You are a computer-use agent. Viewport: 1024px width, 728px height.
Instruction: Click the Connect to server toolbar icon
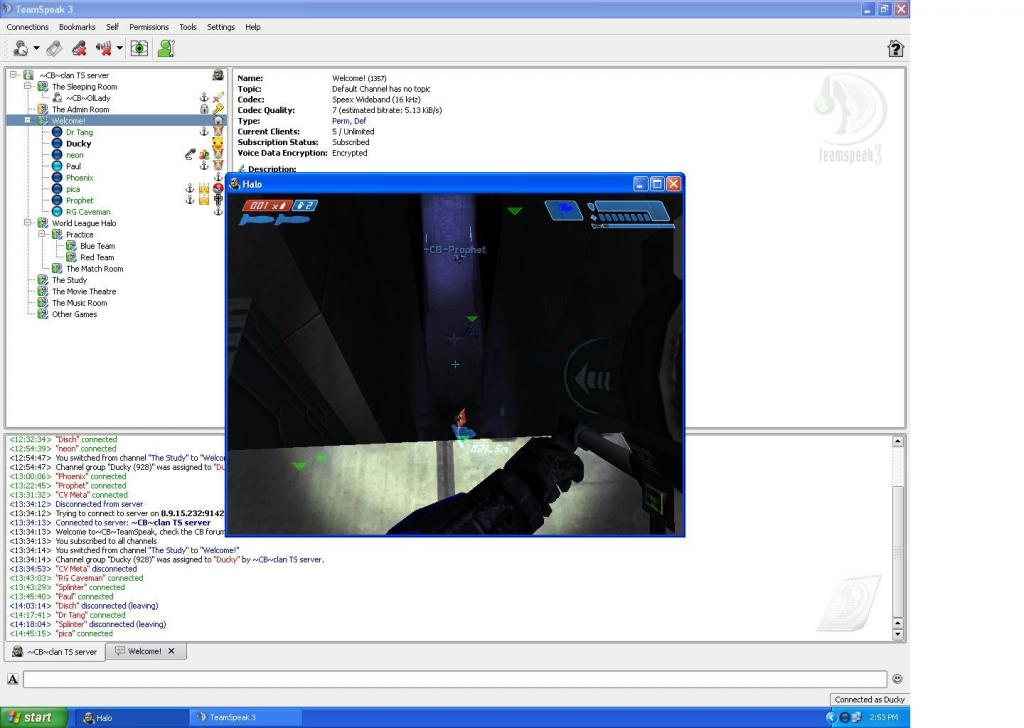tap(21, 48)
